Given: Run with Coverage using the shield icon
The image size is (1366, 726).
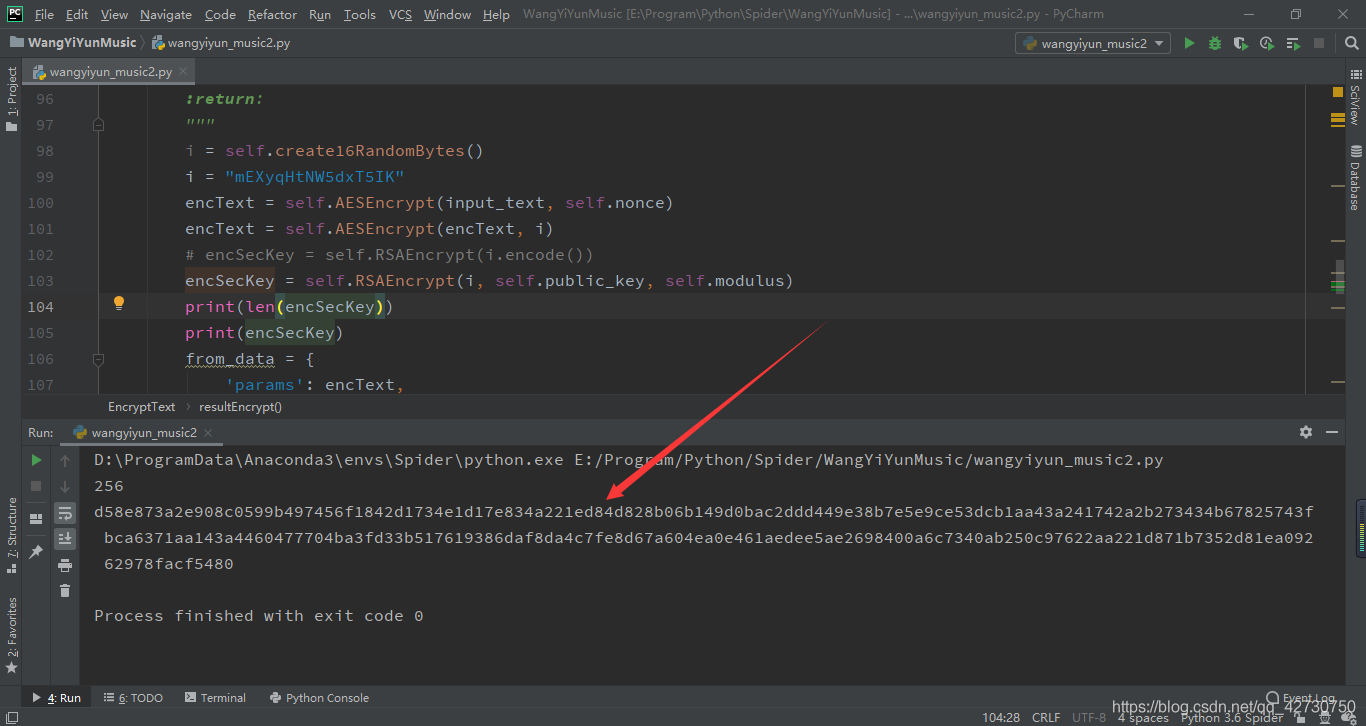Looking at the screenshot, I should tap(1241, 43).
